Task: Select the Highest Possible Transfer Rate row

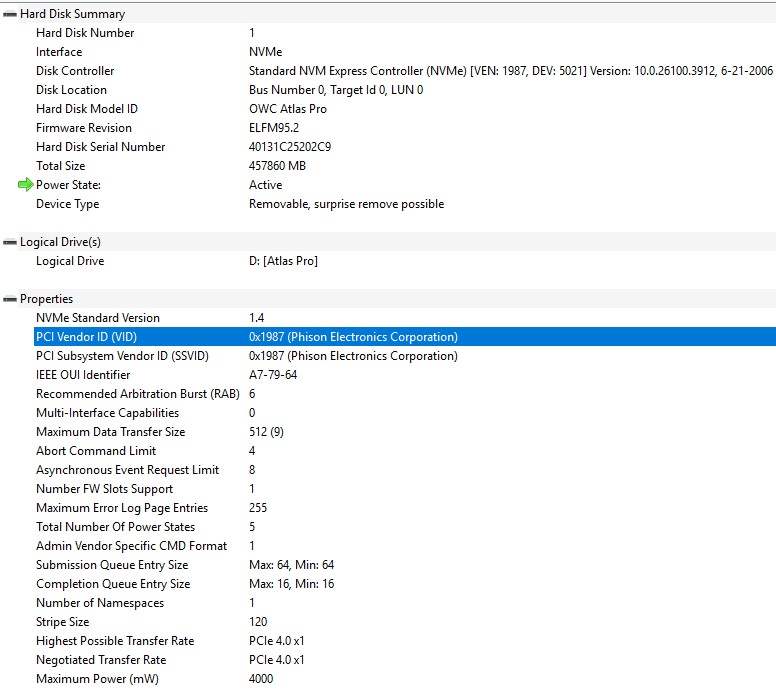Action: [x=405, y=641]
